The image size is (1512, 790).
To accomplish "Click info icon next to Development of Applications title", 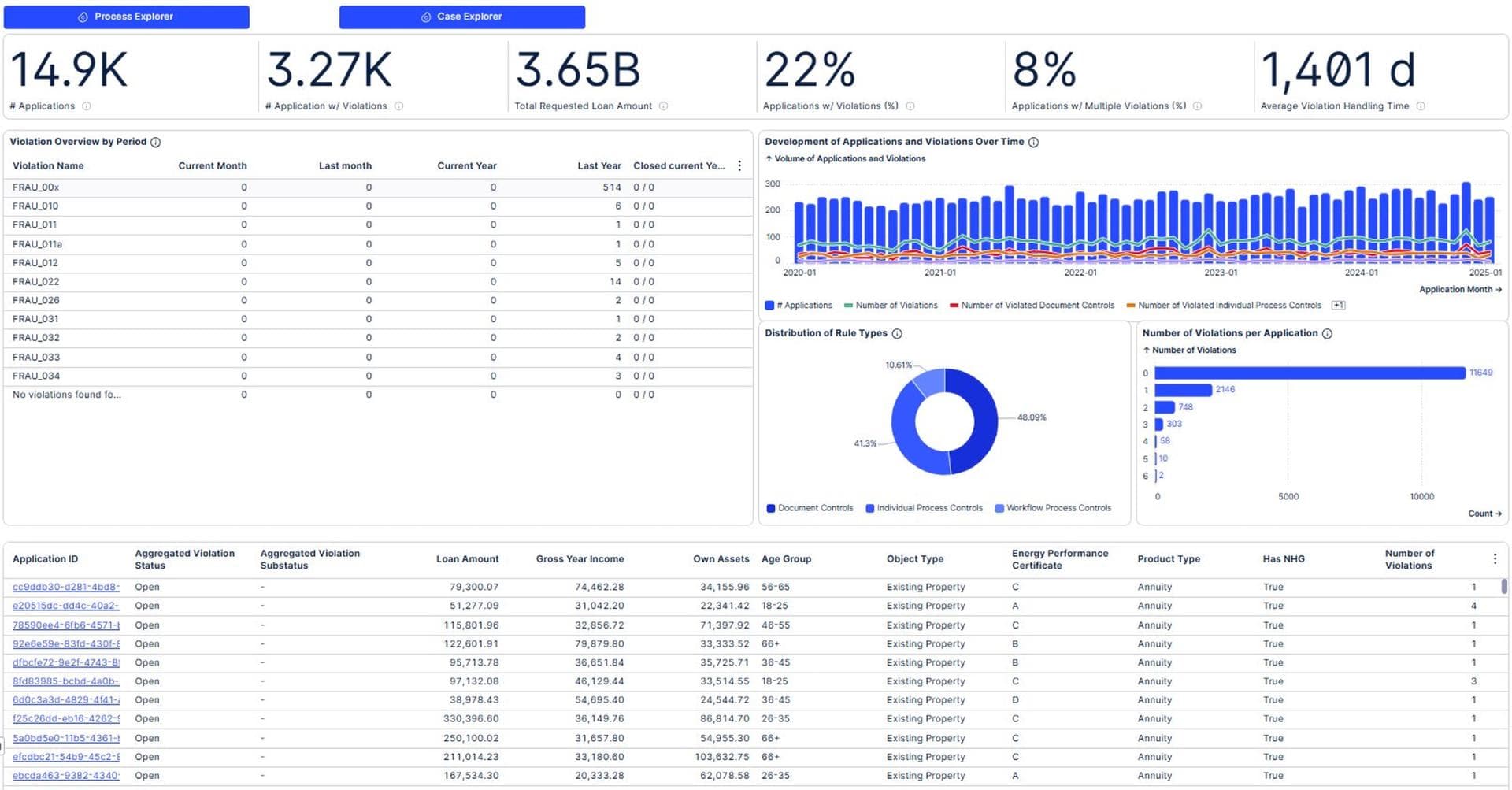I will (x=1033, y=143).
